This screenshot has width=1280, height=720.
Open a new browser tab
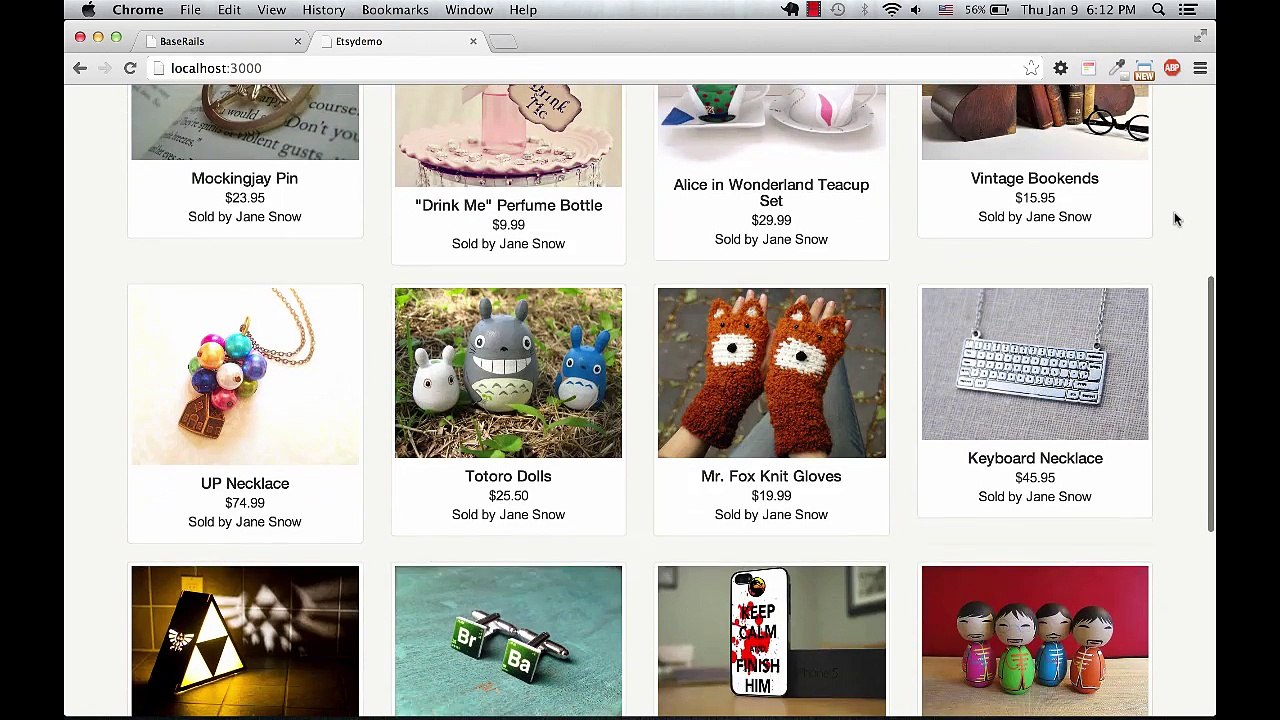(504, 41)
